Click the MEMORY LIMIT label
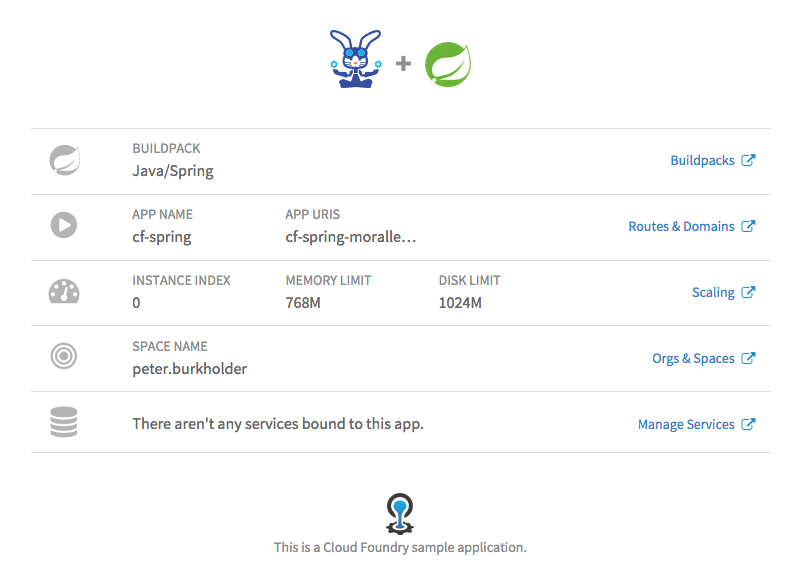 [x=328, y=280]
